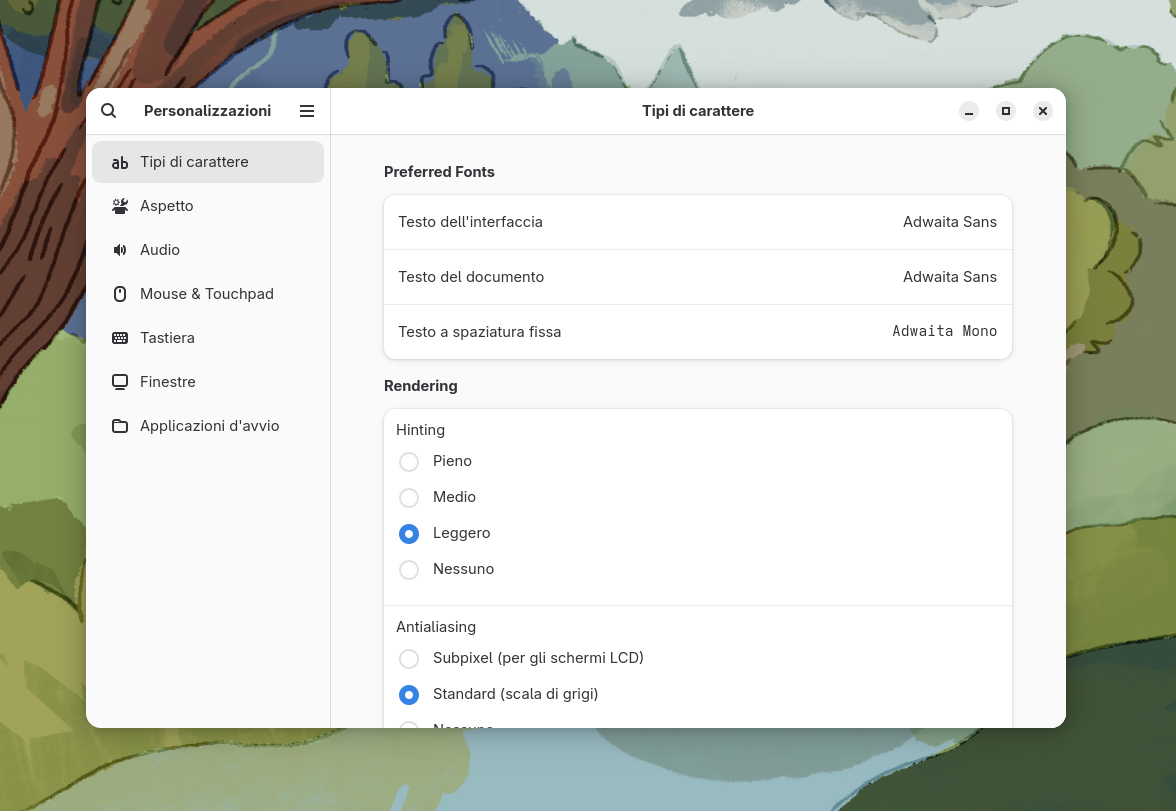This screenshot has height=811, width=1176.
Task: Click the window icon beside Finestre
Action: 120,382
